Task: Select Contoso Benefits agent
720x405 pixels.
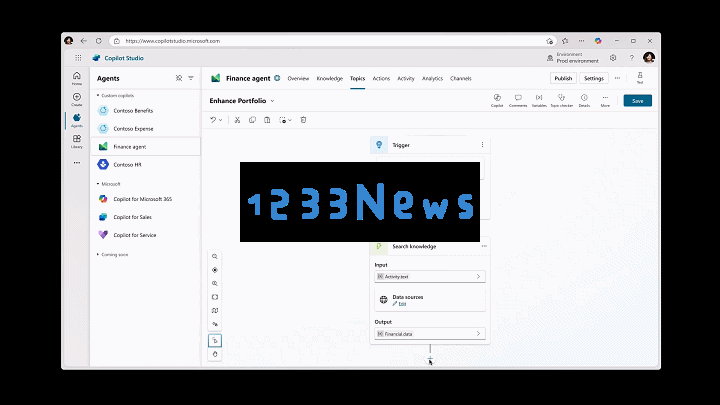Action: (x=145, y=111)
